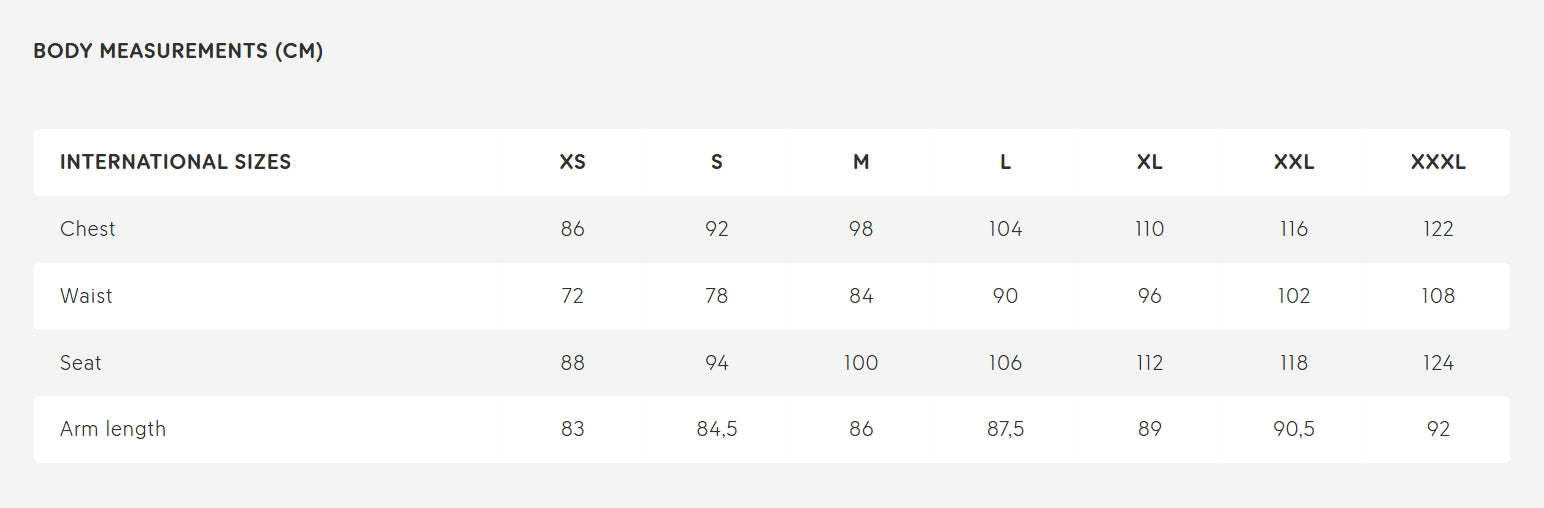Select waist value 72 for XS
The image size is (1544, 508).
[x=573, y=296]
